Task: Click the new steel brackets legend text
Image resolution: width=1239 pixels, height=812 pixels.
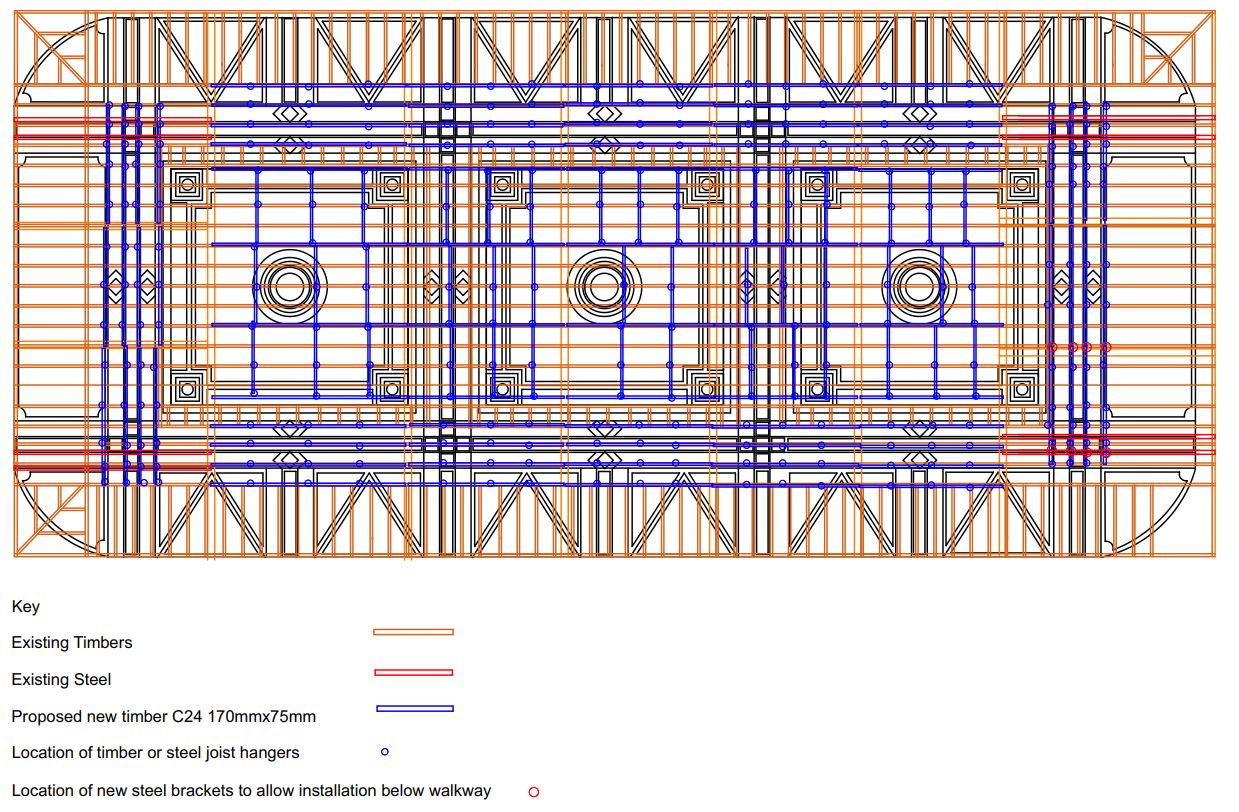Action: point(251,791)
